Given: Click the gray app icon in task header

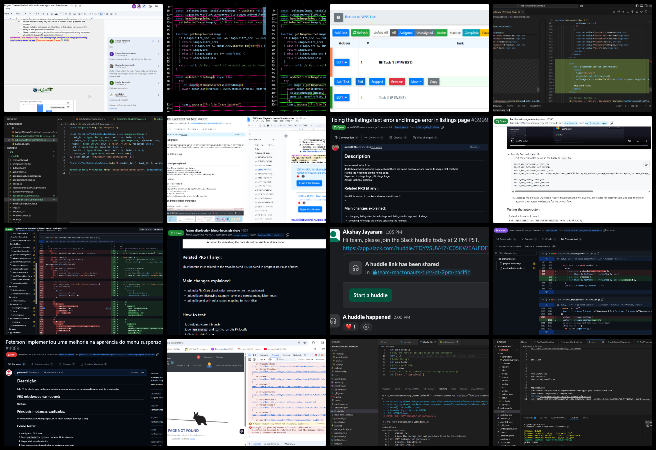Looking at the screenshot, I should 339,16.
